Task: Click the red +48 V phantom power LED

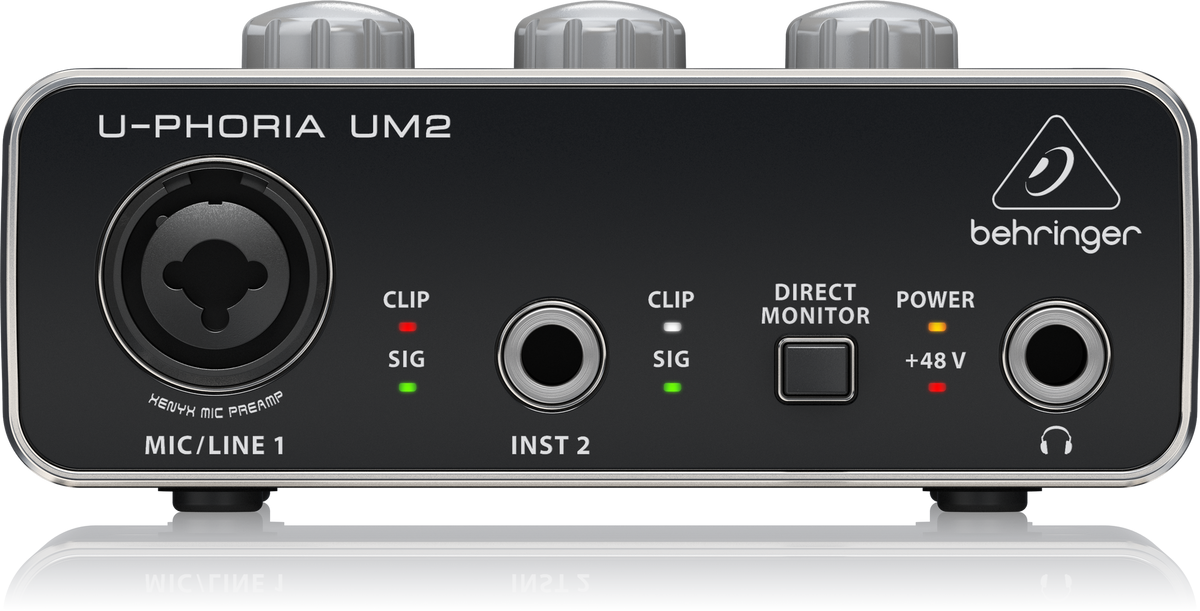Action: point(935,387)
